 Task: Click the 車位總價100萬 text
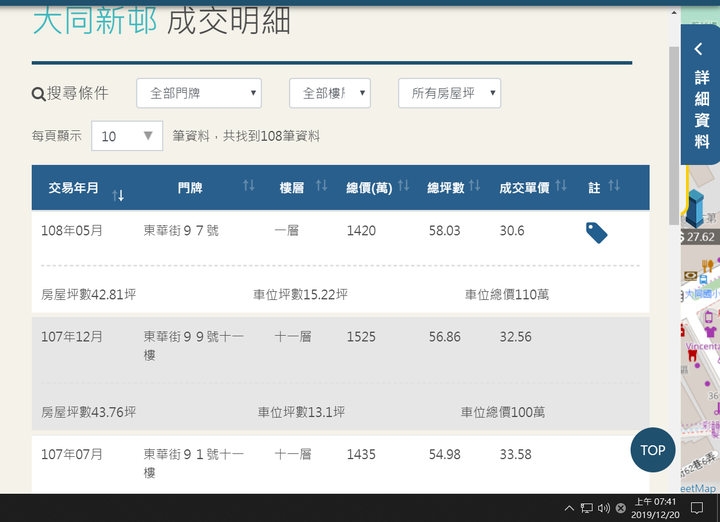pos(503,412)
